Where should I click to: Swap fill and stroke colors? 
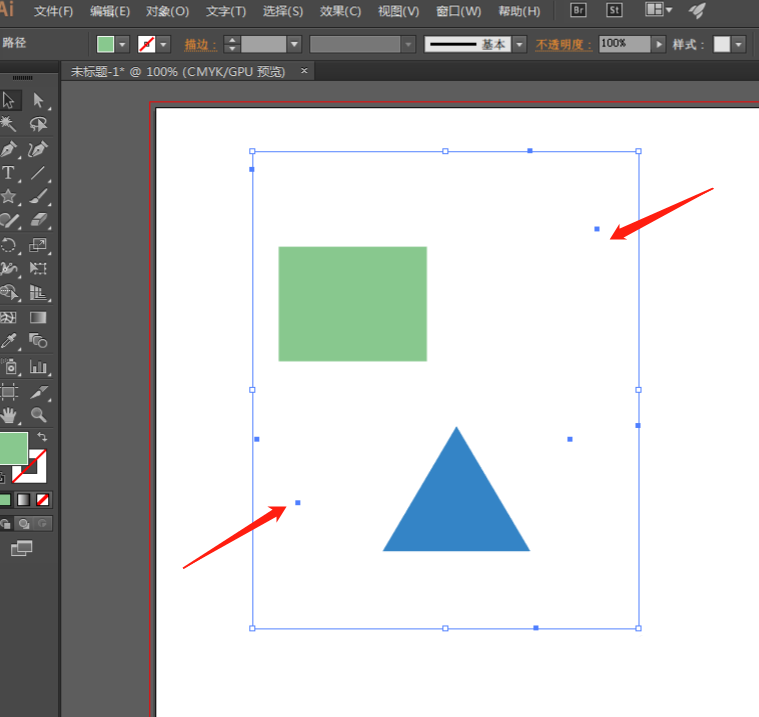click(x=42, y=438)
